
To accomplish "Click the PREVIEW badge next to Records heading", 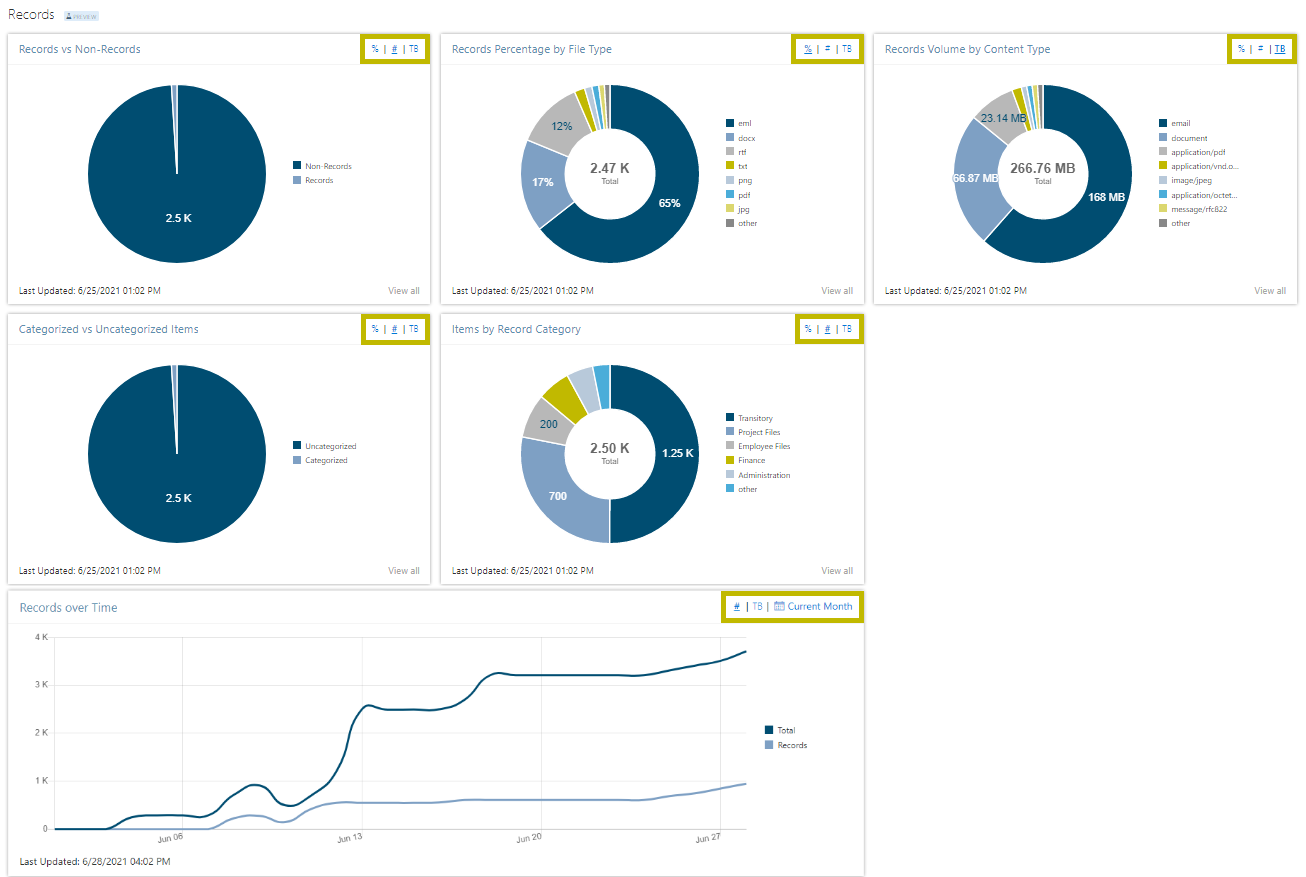I will pos(80,14).
